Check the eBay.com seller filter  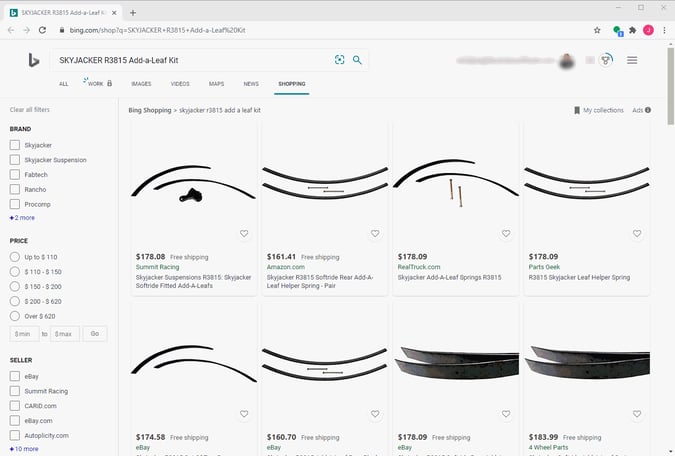point(15,421)
